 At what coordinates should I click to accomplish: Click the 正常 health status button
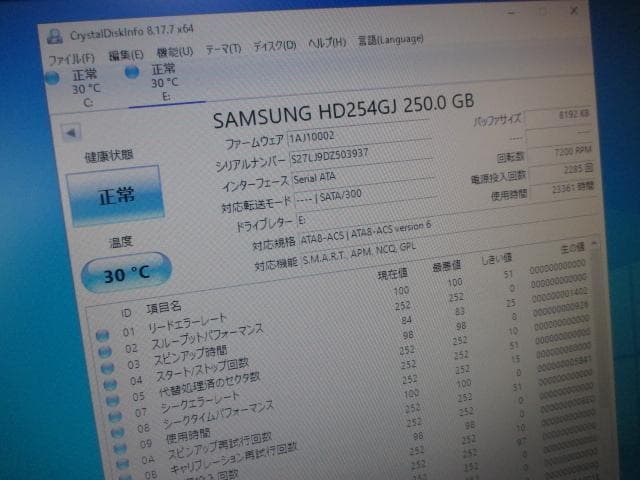116,196
